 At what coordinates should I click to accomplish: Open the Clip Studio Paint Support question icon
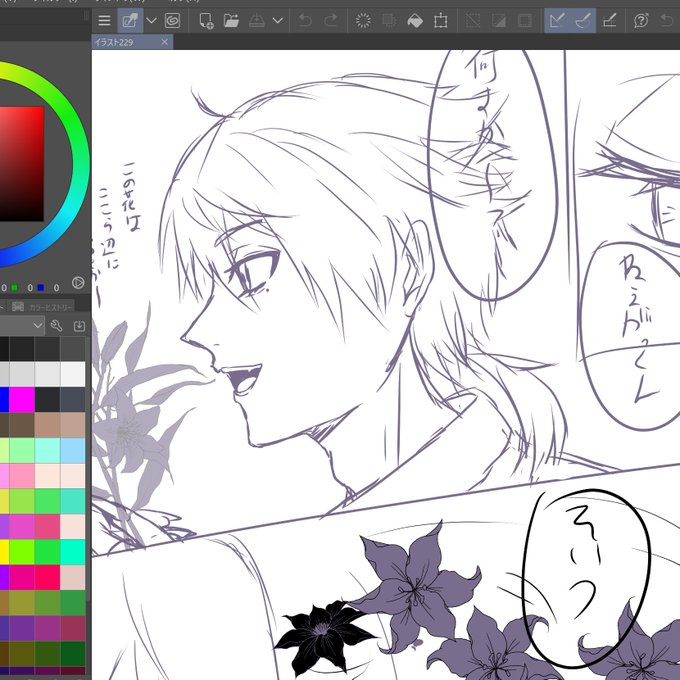pos(641,20)
